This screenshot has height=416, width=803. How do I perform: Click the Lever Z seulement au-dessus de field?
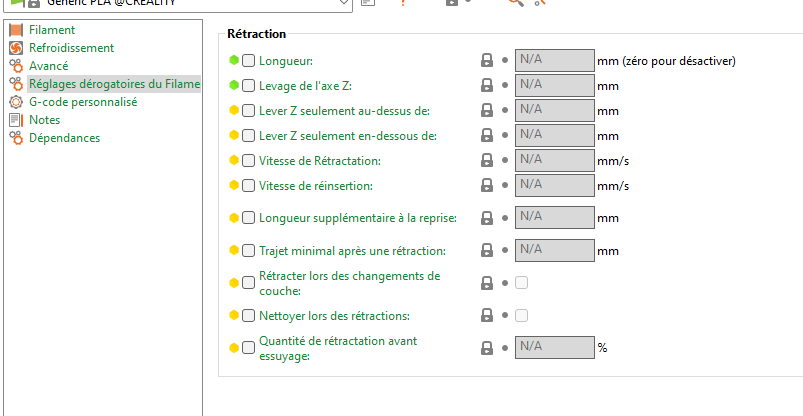pos(554,110)
